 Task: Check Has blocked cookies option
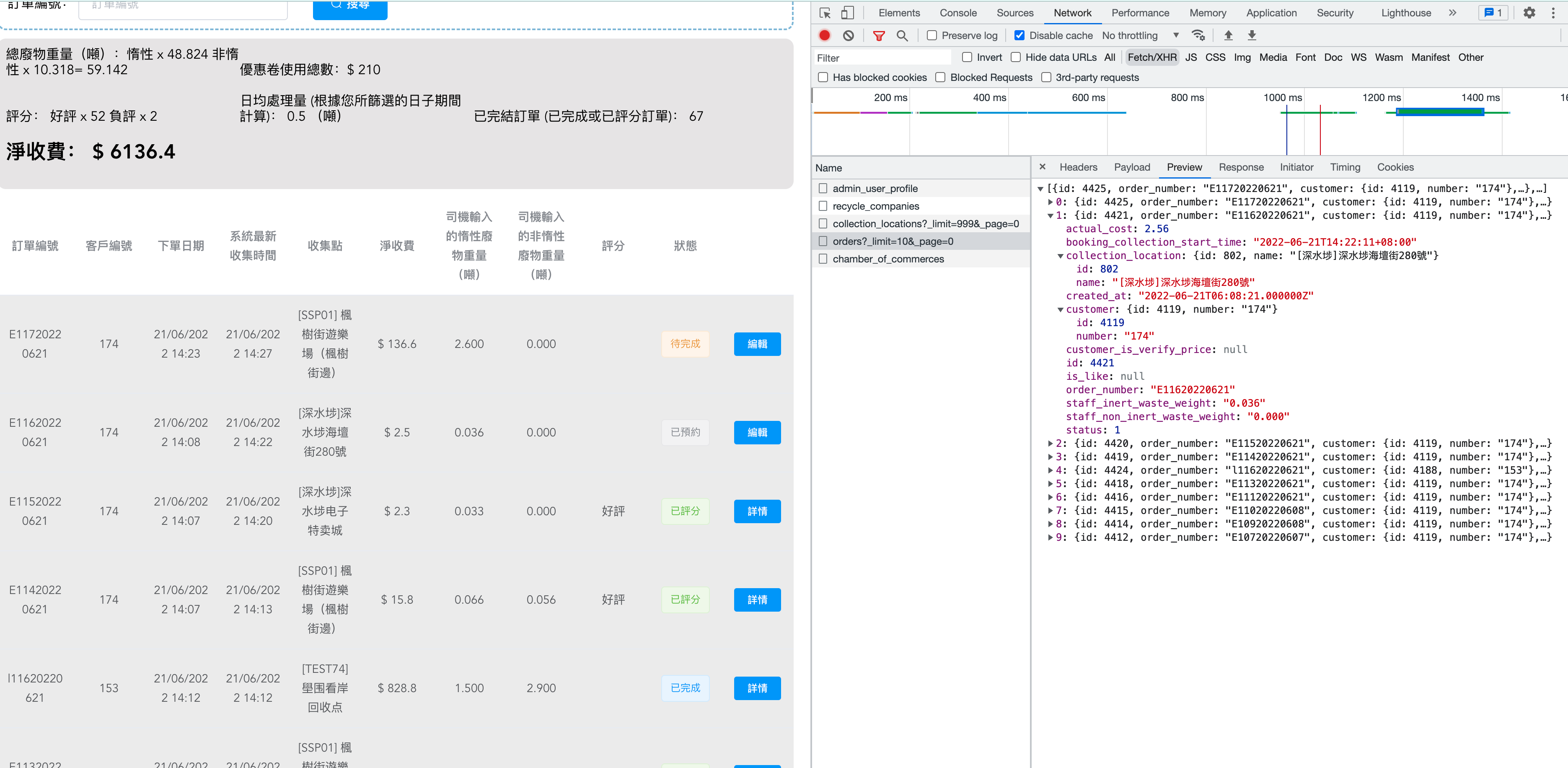[x=823, y=78]
